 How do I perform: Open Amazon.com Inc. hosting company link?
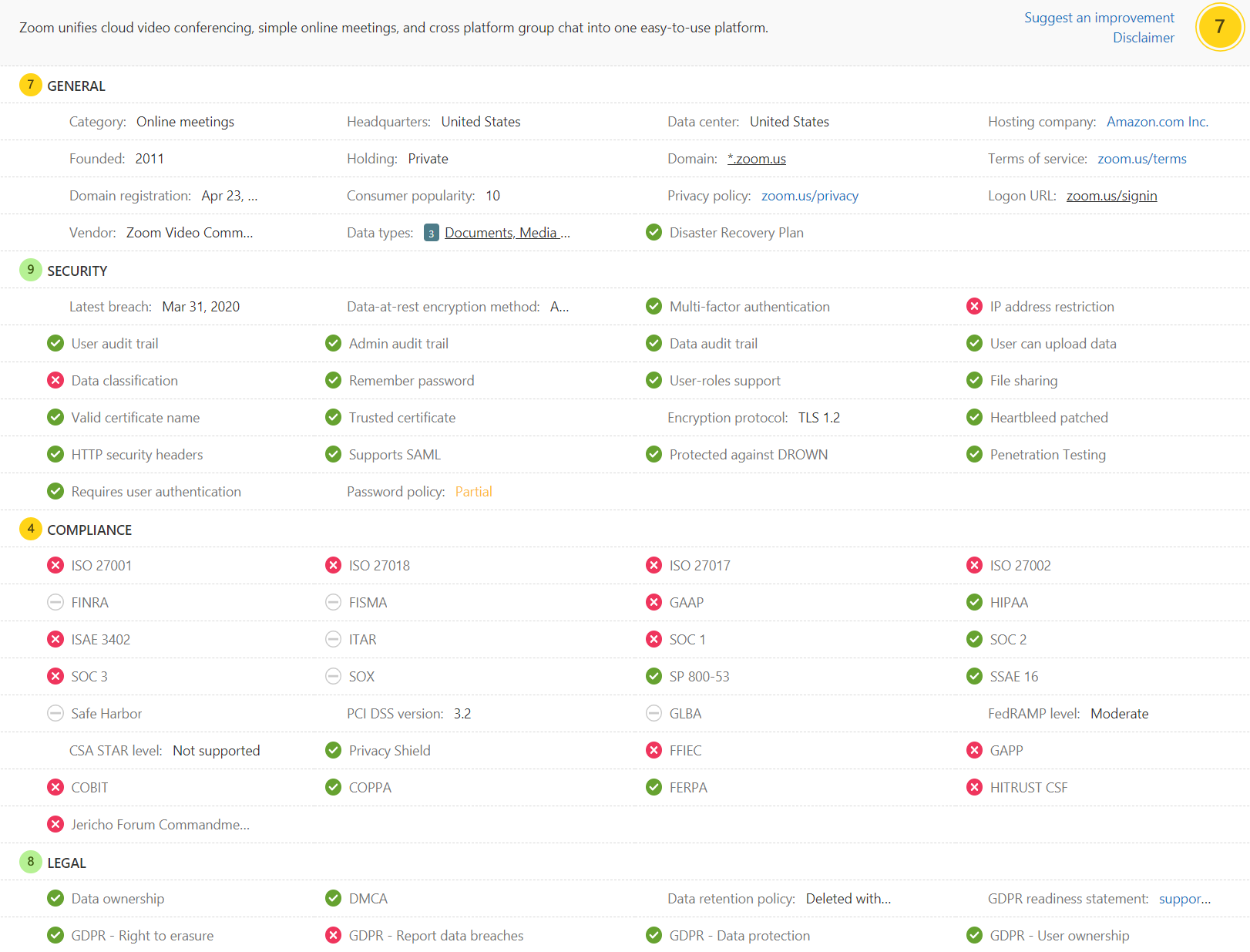(1158, 122)
